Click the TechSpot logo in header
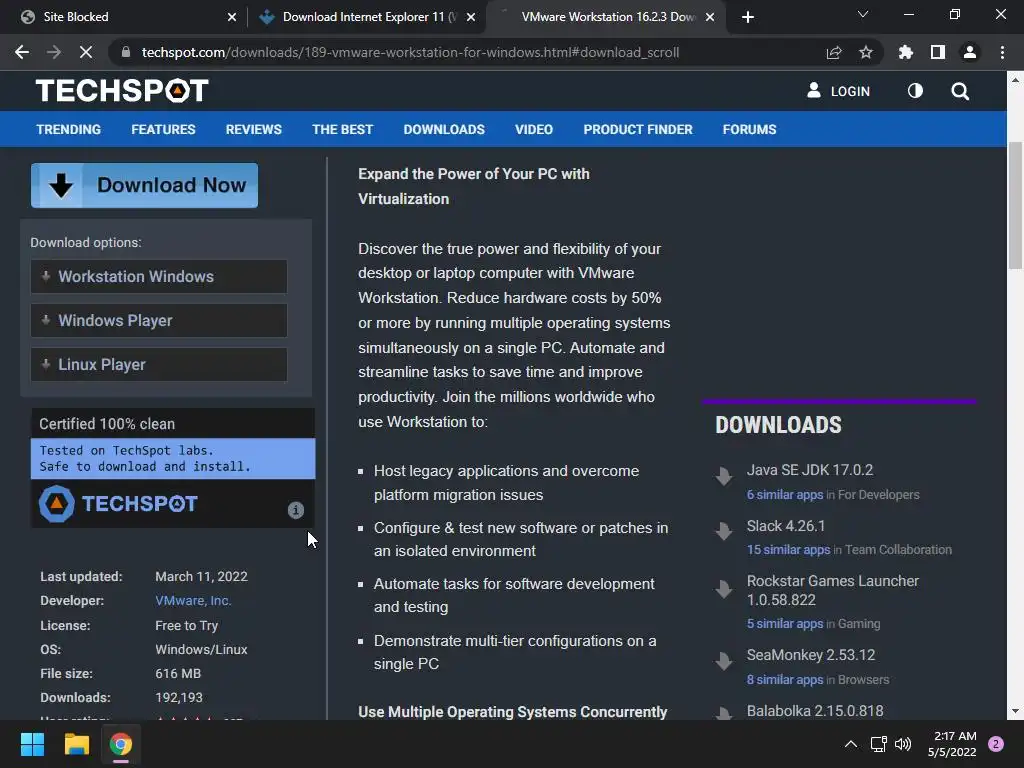The width and height of the screenshot is (1024, 768). pyautogui.click(x=122, y=91)
